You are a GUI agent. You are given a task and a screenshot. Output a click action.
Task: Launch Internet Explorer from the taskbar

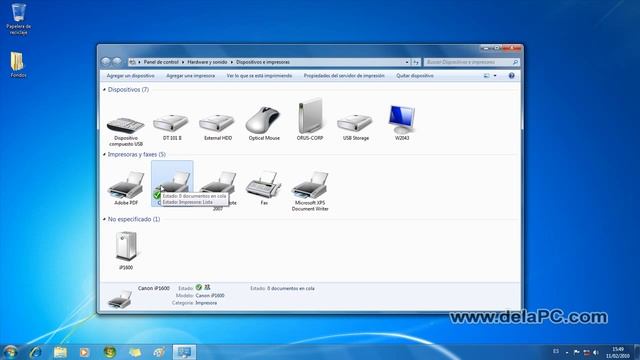[x=36, y=352]
